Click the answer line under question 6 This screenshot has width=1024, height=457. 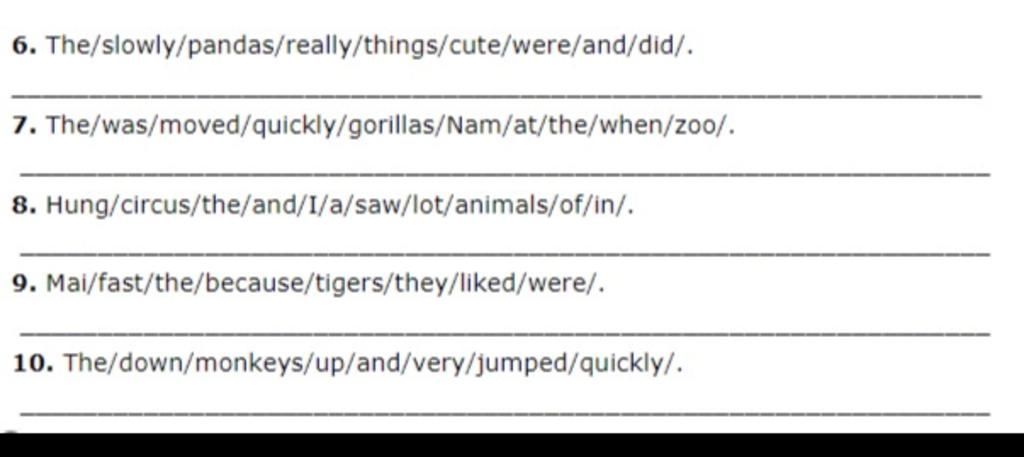[496, 96]
